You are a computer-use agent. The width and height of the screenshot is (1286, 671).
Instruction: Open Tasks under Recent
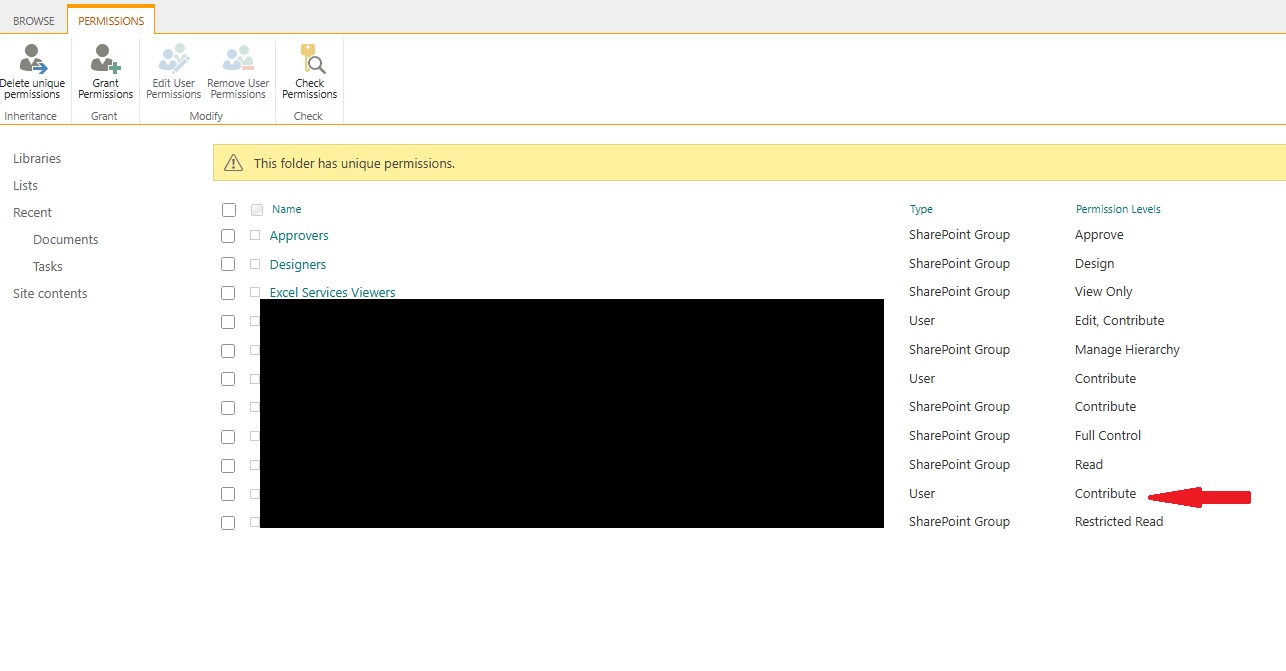pos(48,266)
